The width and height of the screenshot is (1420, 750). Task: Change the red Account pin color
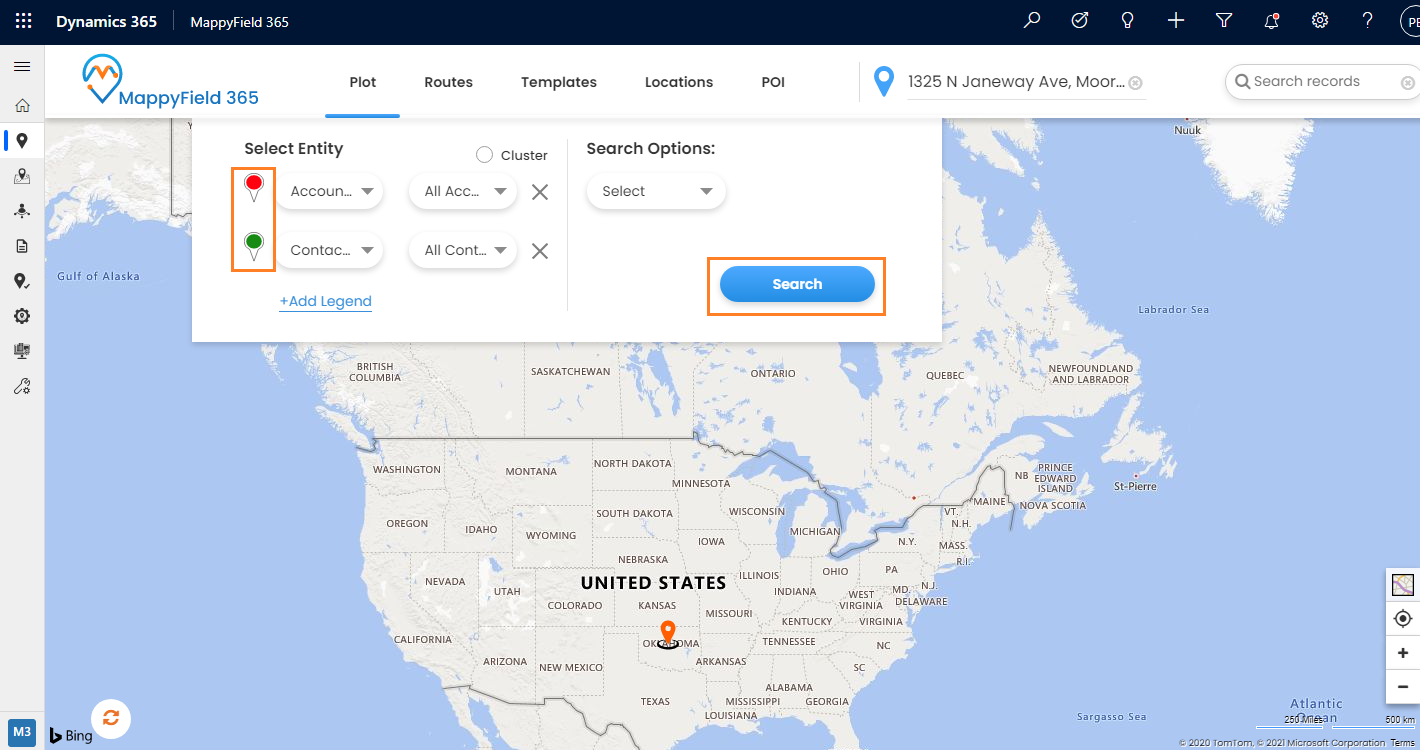[x=254, y=186]
